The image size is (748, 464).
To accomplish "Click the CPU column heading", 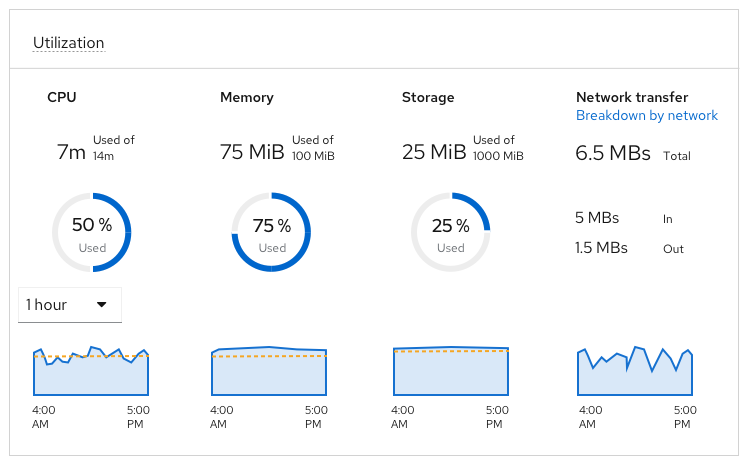I will click(x=62, y=97).
